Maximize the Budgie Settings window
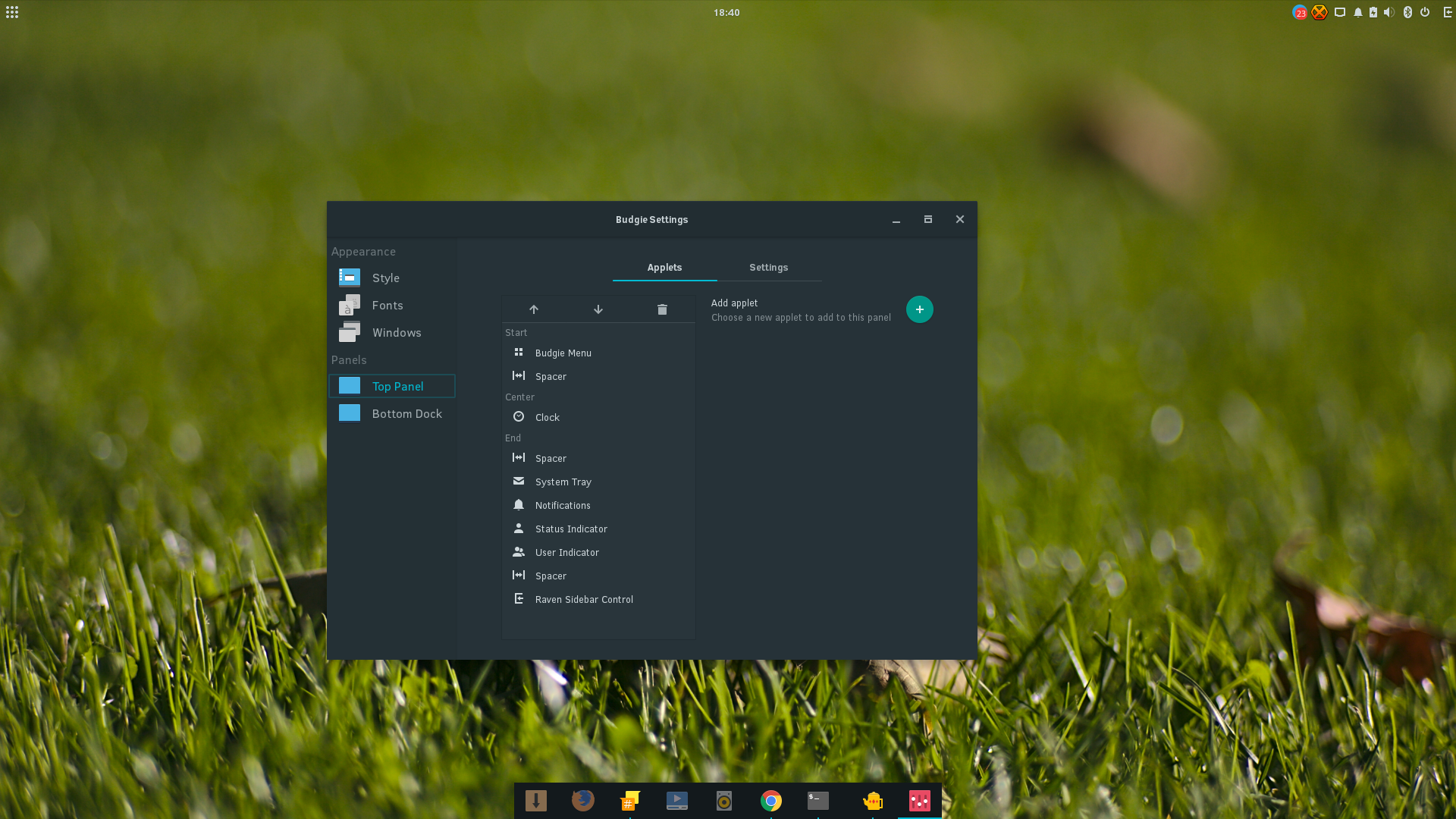The height and width of the screenshot is (819, 1456). point(928,220)
